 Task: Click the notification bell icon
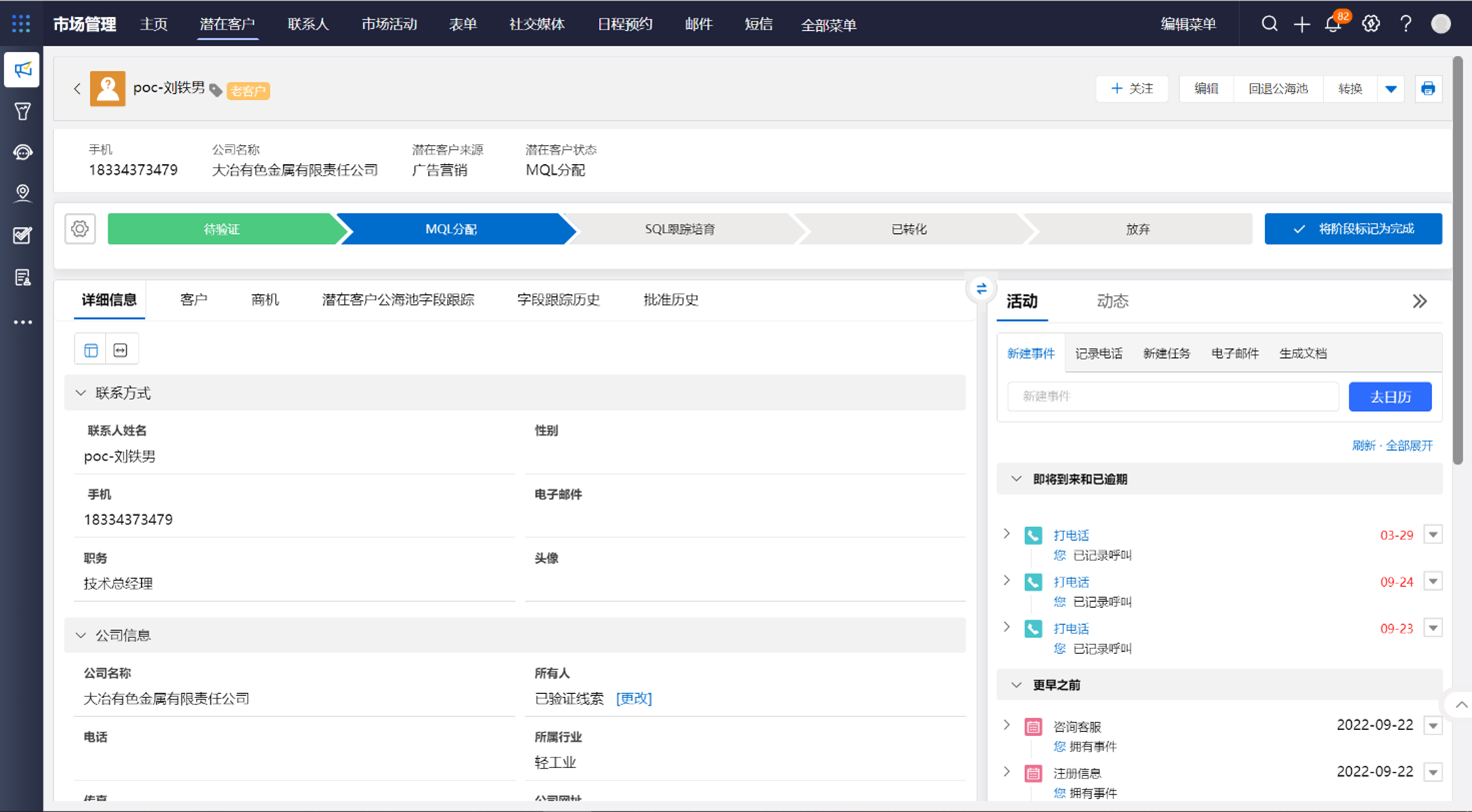coord(1332,25)
